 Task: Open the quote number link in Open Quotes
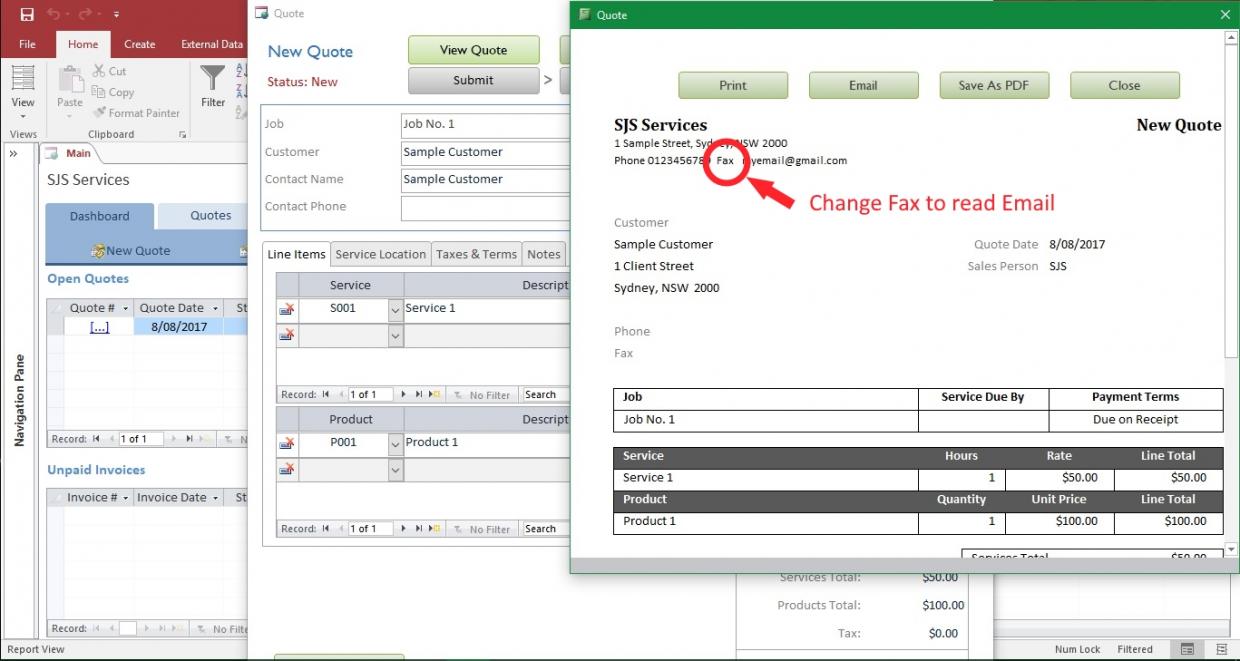[100, 327]
